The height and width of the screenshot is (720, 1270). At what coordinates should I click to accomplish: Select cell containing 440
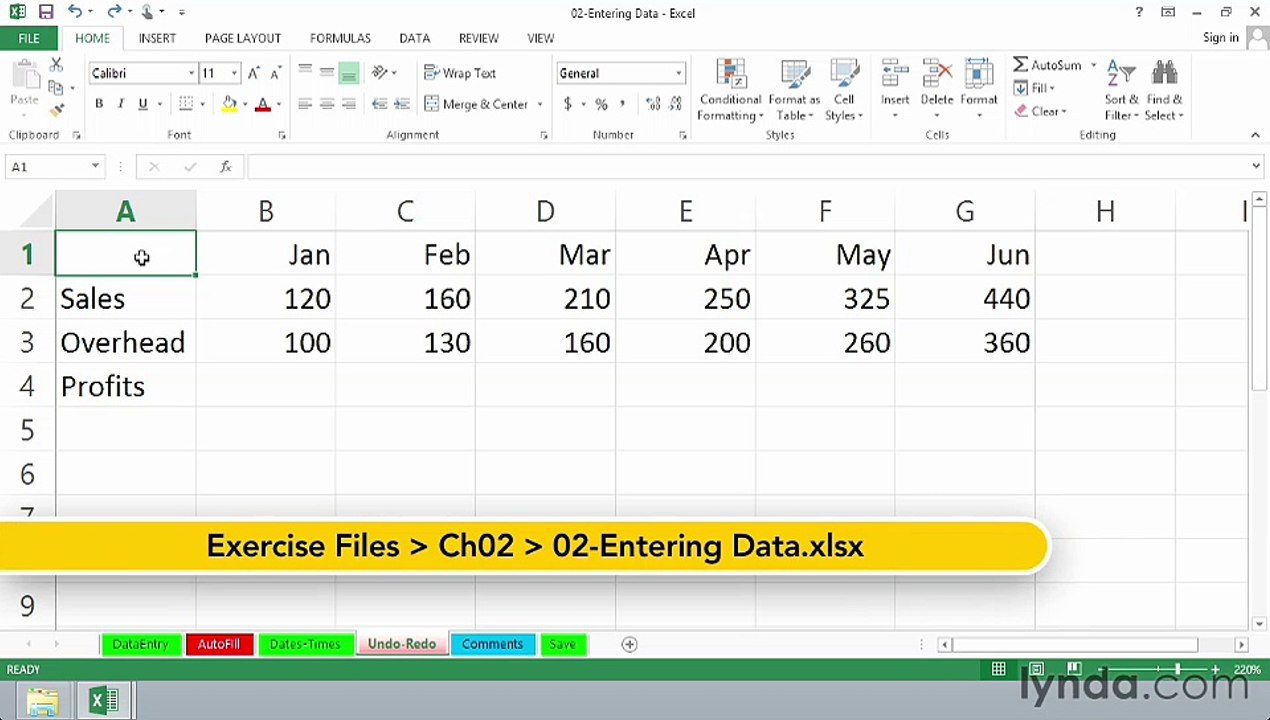coord(965,299)
